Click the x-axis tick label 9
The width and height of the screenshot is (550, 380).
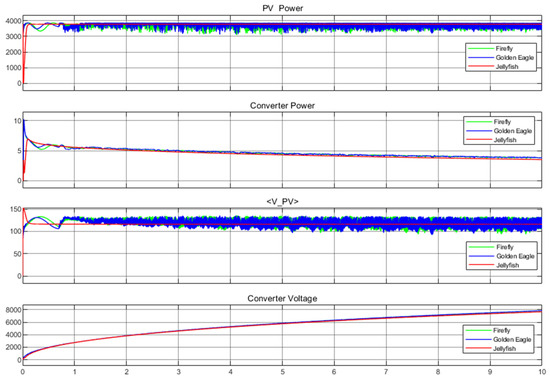(490, 372)
